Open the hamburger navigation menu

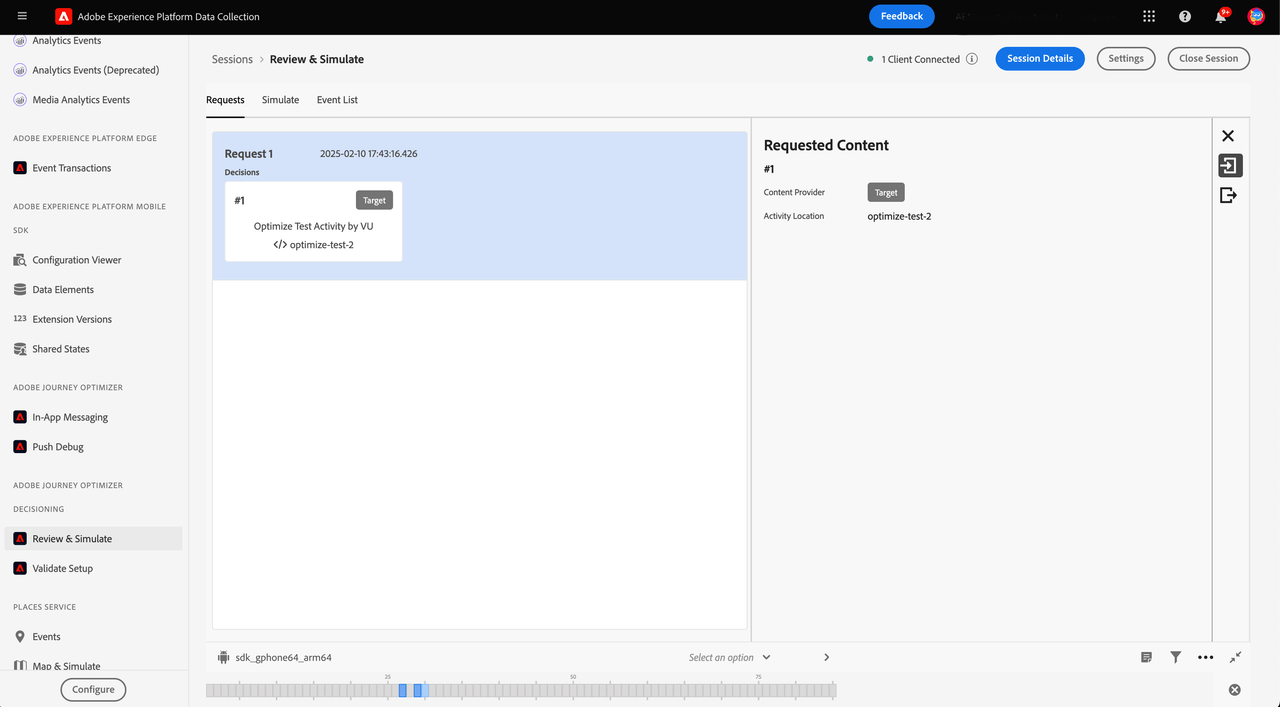coord(22,16)
